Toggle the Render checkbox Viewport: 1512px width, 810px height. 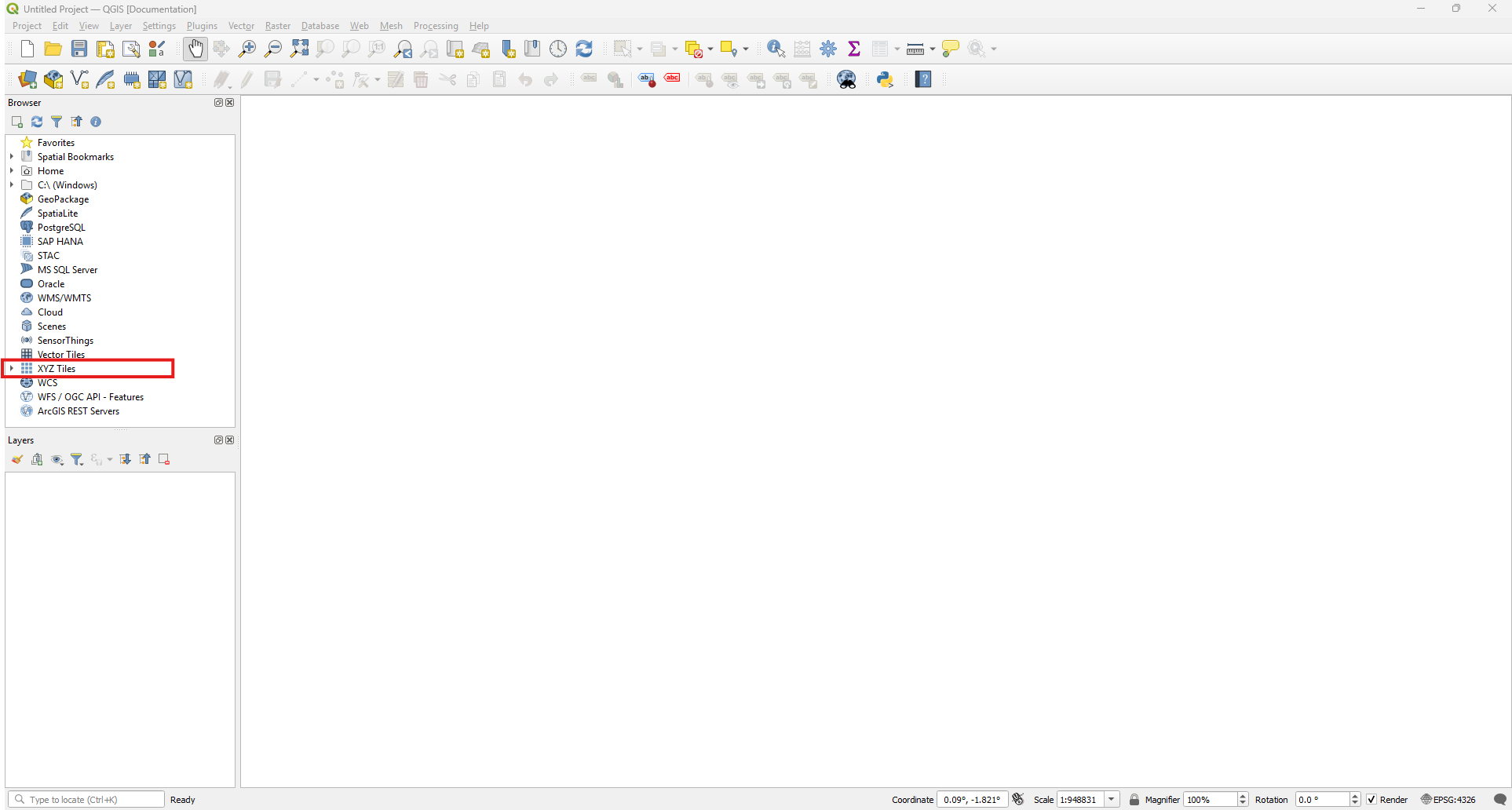point(1371,799)
